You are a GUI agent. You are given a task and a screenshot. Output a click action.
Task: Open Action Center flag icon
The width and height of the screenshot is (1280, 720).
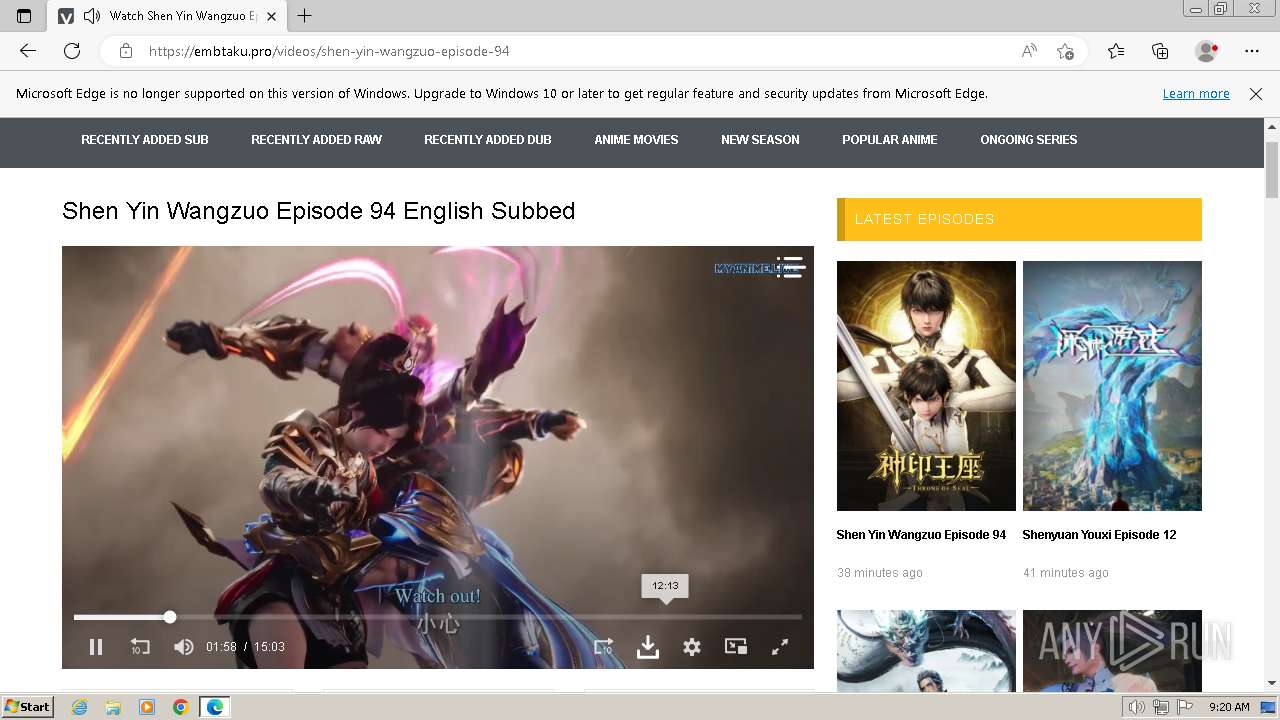(1185, 707)
